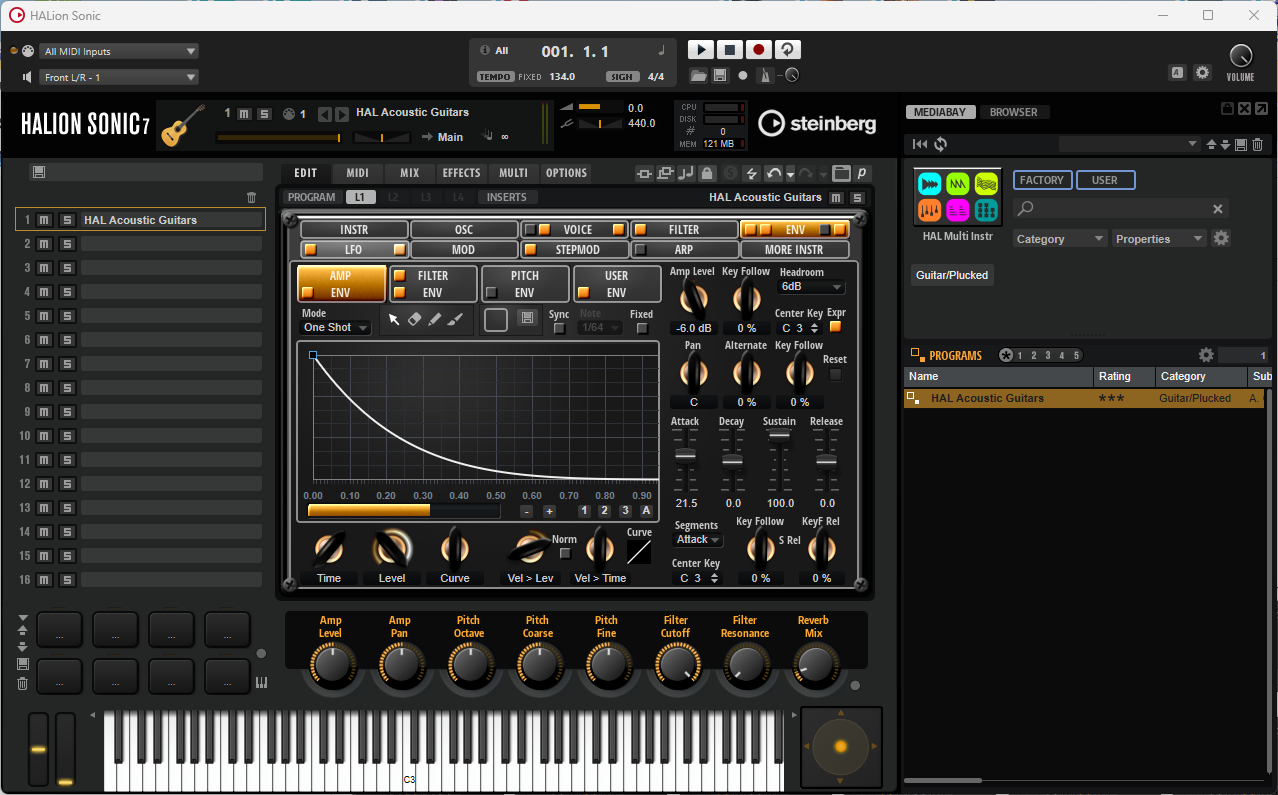Switch to the MIDI tab
Screen dimensions: 1278x795
(358, 173)
